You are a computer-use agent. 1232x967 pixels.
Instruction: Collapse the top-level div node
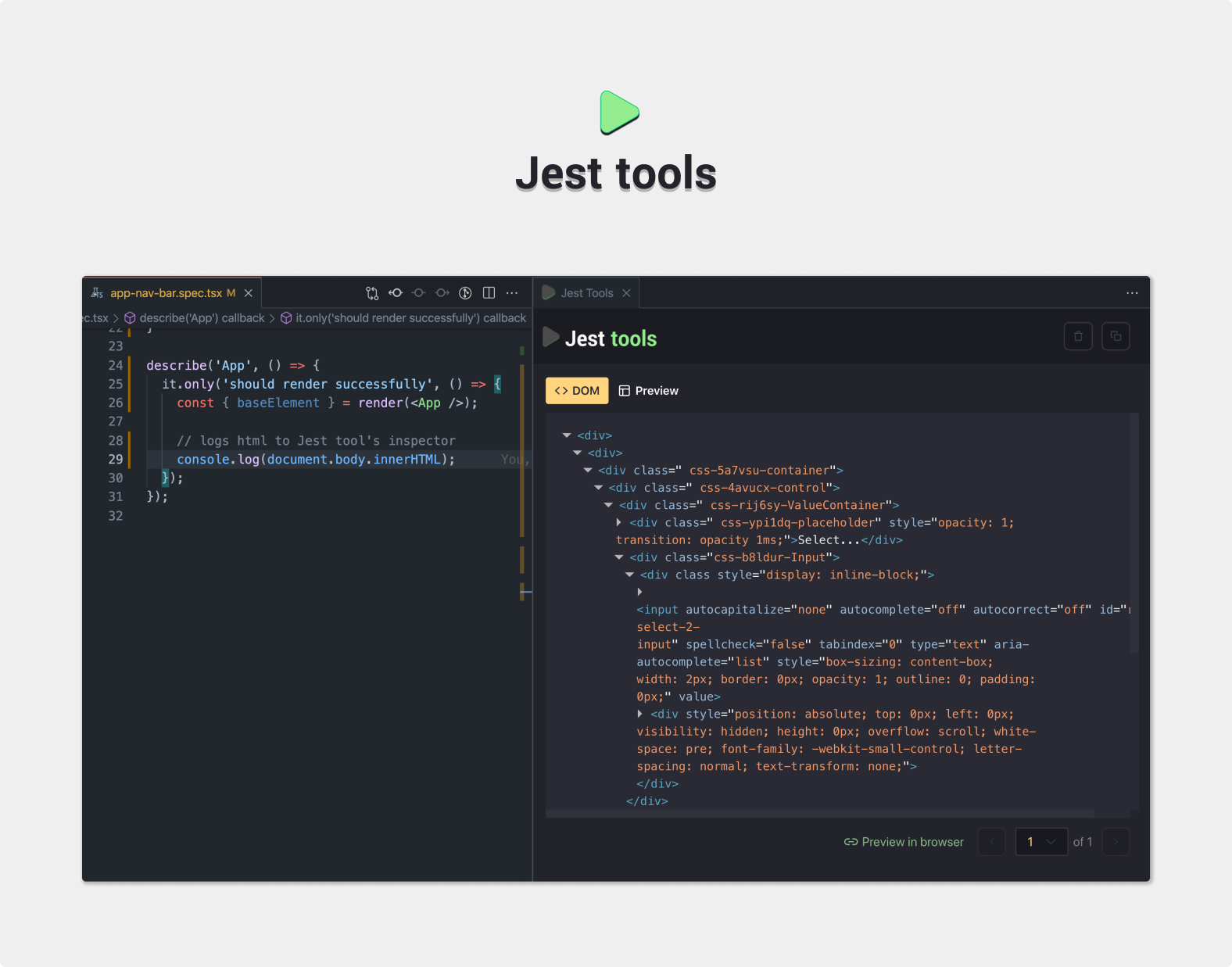[567, 435]
